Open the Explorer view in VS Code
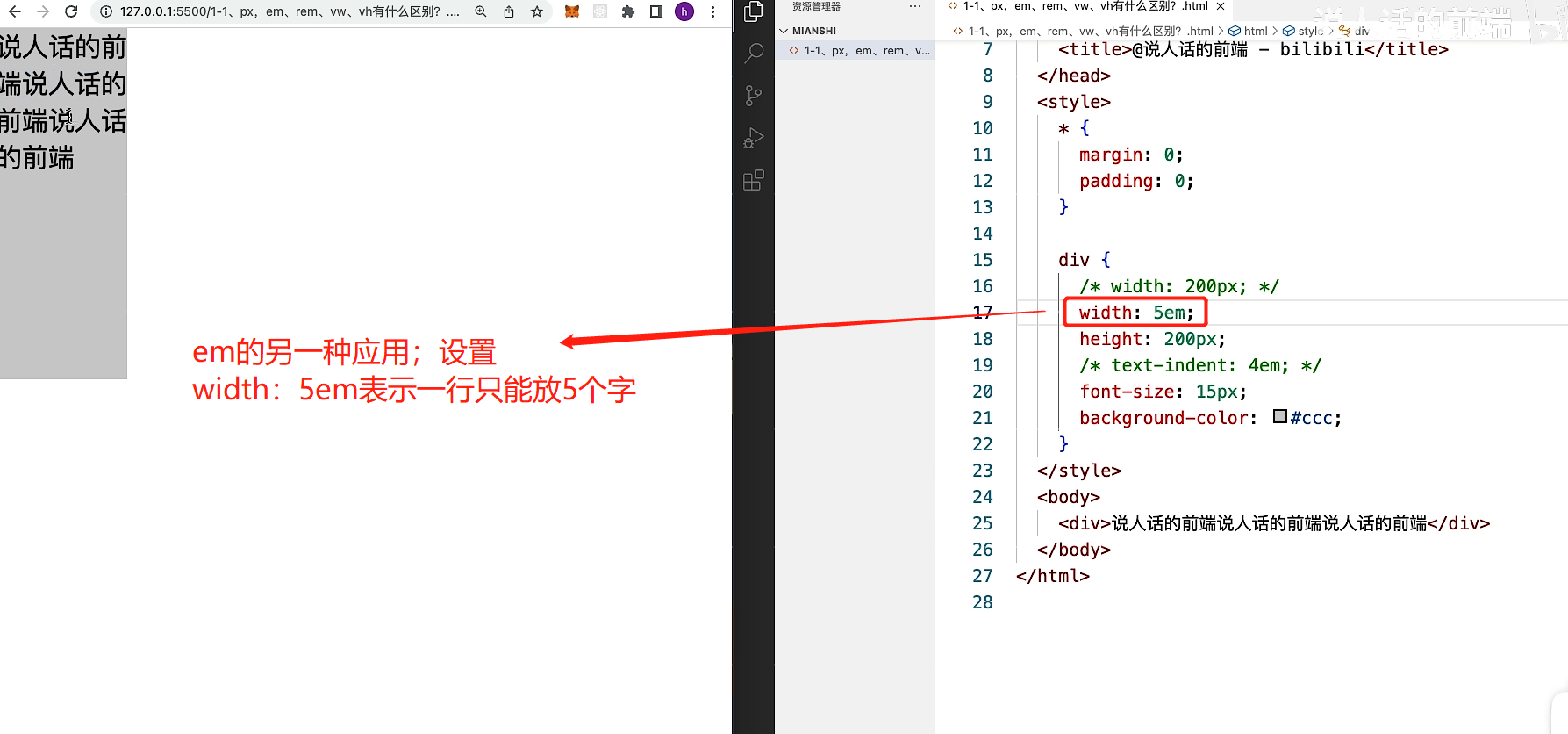The width and height of the screenshot is (1568, 734). pyautogui.click(x=754, y=11)
